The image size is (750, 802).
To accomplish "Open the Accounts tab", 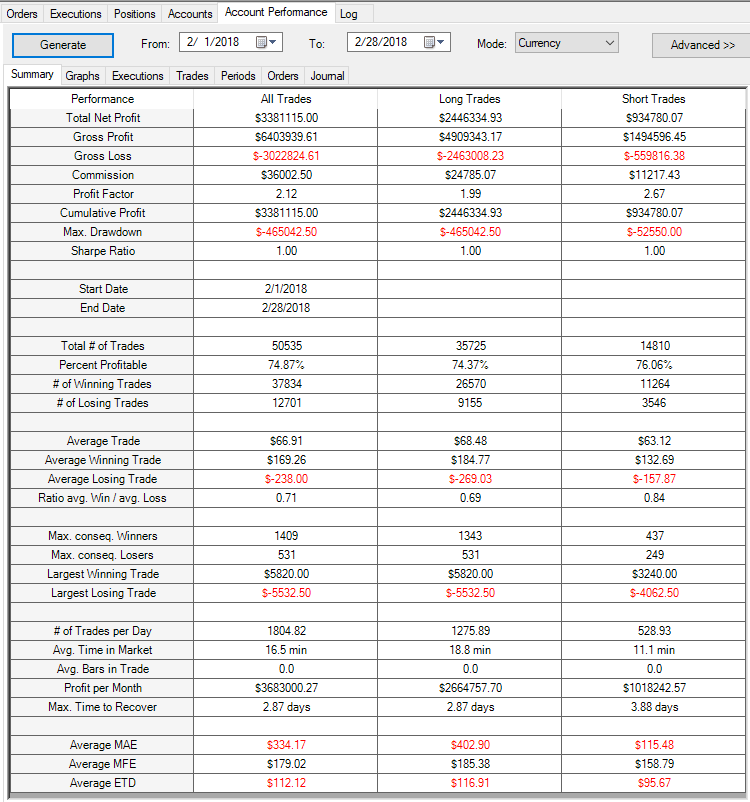I will pyautogui.click(x=190, y=14).
